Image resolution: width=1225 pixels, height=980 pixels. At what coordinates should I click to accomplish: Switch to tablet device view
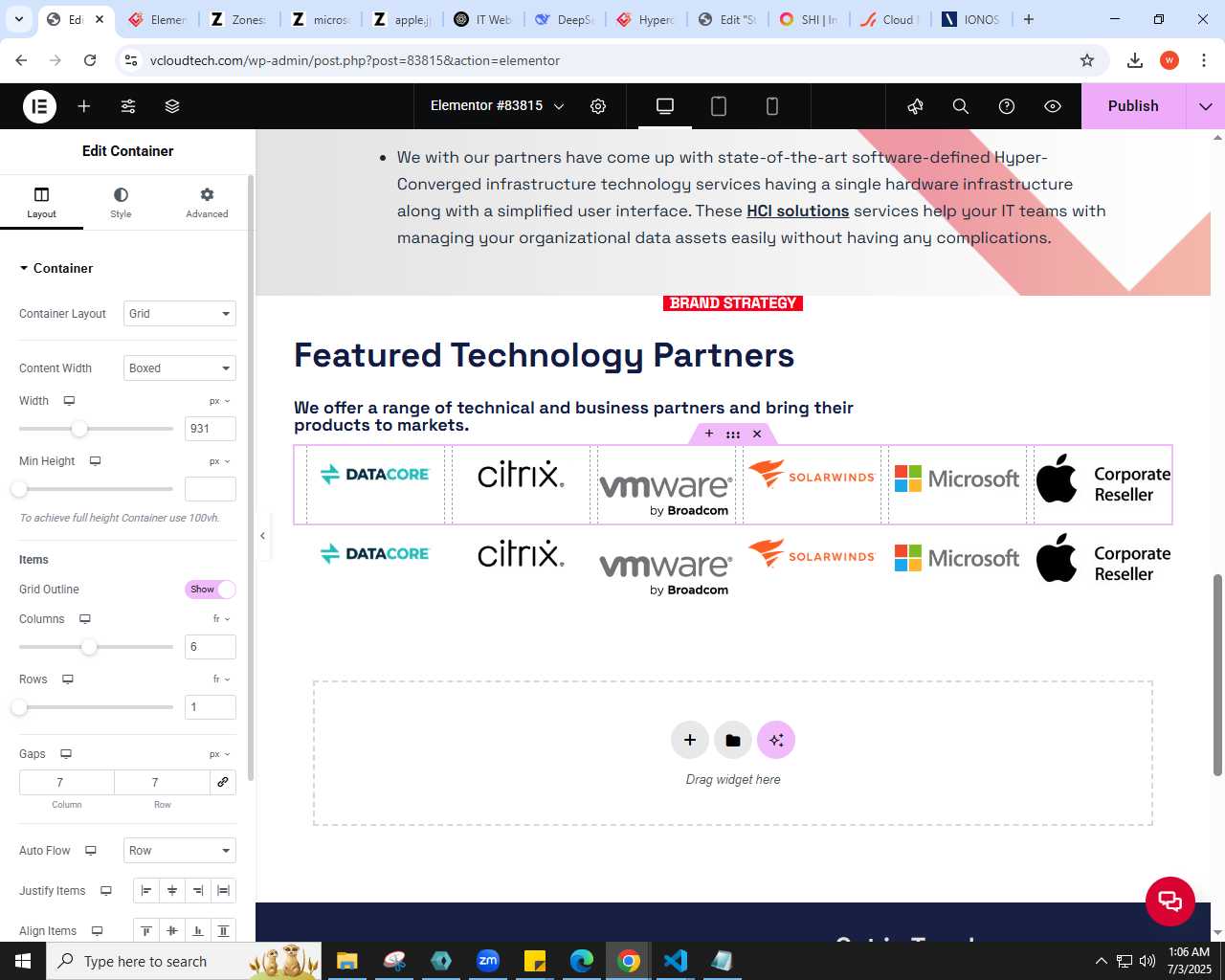coord(719,106)
